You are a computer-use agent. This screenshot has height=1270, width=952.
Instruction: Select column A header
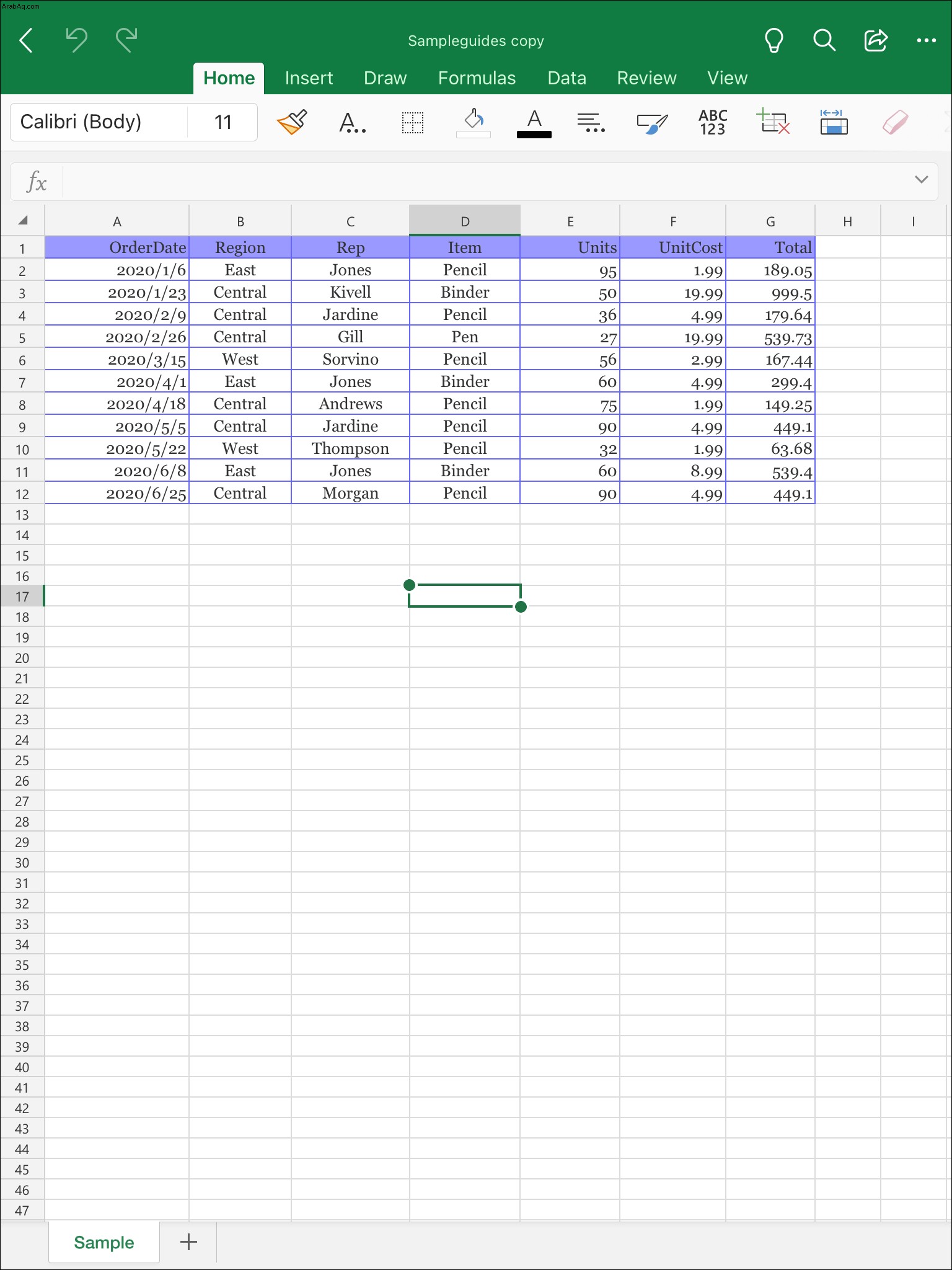tap(117, 221)
